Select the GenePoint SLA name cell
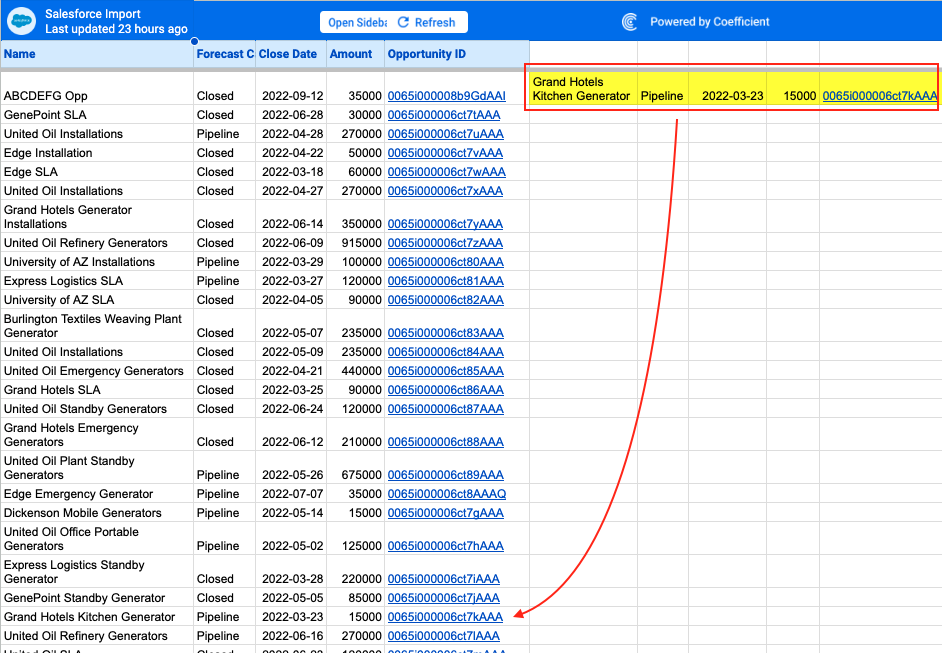This screenshot has width=942, height=653. pos(97,115)
